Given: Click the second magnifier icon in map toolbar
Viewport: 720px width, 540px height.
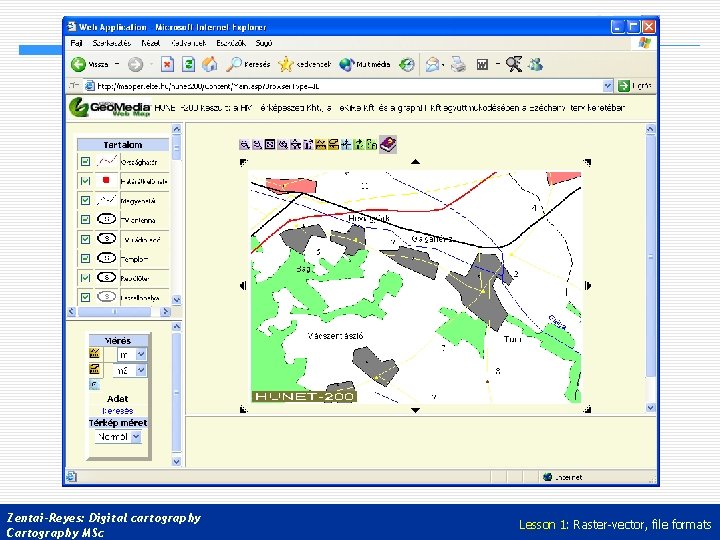Looking at the screenshot, I should (258, 145).
